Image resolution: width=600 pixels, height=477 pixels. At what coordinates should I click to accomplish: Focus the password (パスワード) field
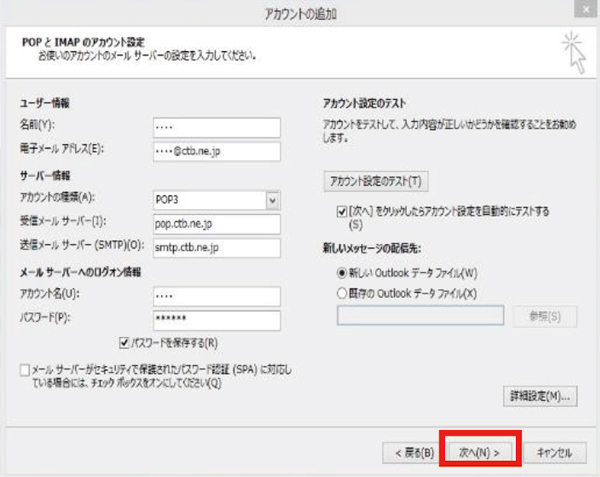tap(217, 319)
